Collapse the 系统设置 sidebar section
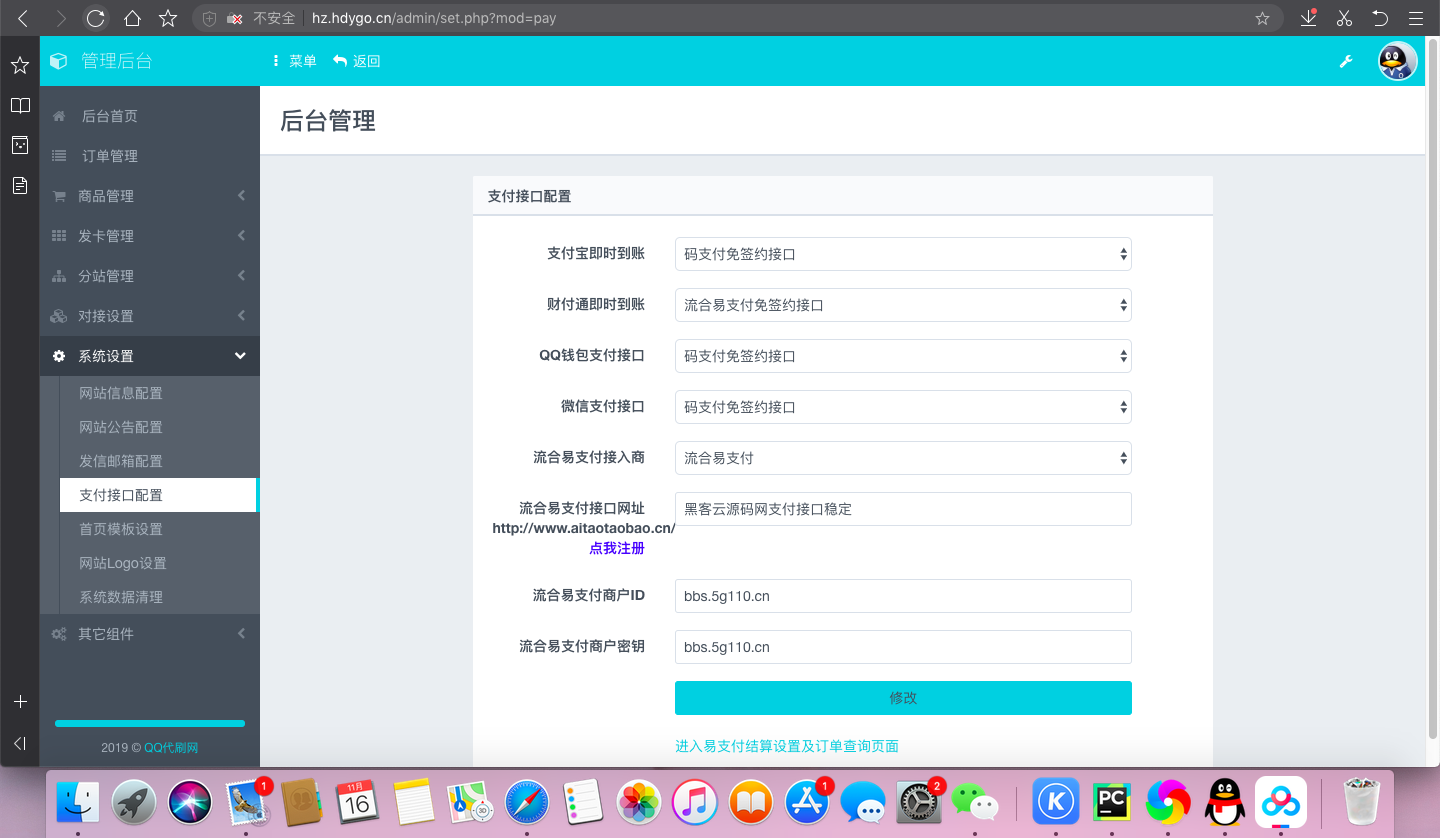This screenshot has width=1440, height=838. 149,356
